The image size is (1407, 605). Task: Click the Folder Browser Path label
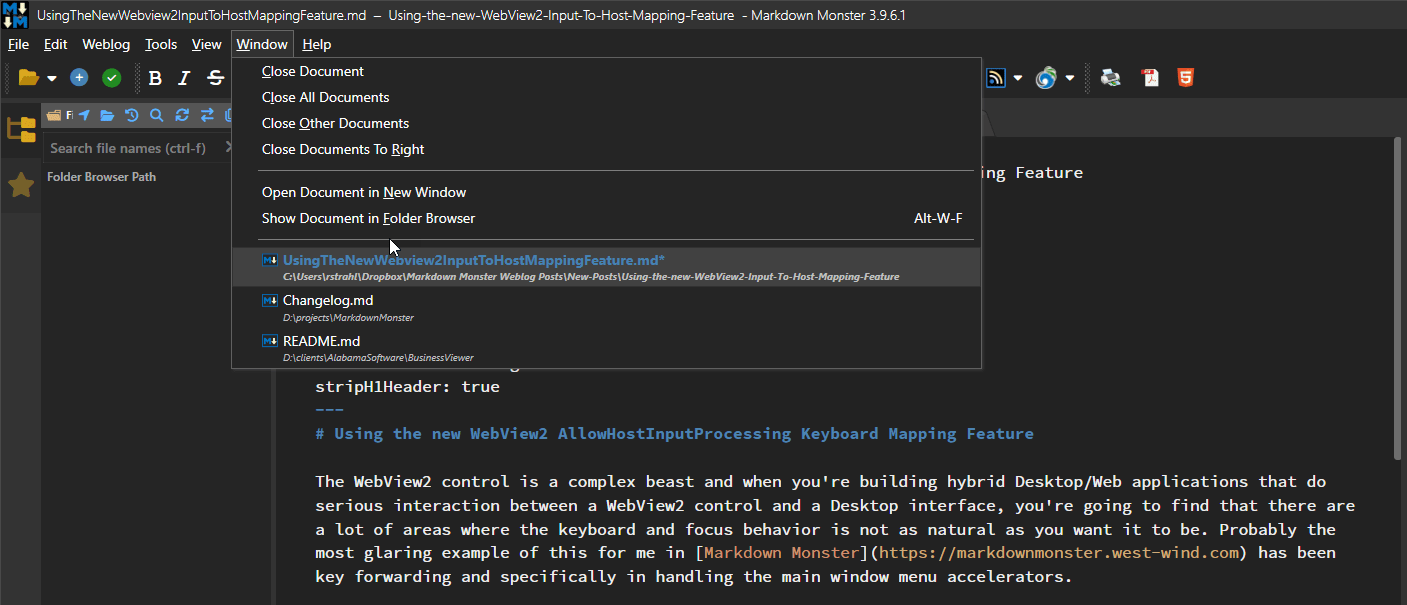pyautogui.click(x=102, y=177)
